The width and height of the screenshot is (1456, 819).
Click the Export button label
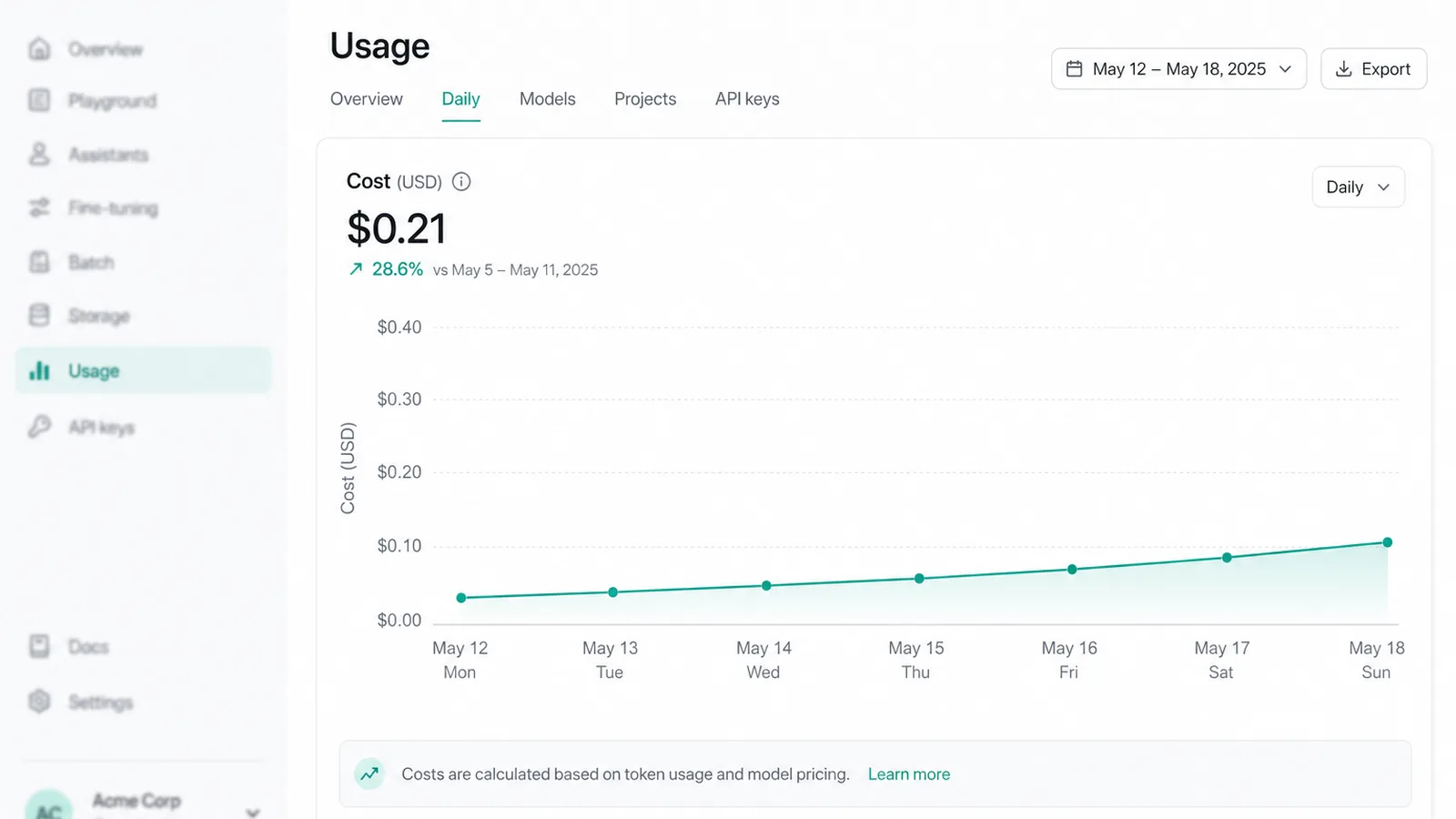pyautogui.click(x=1386, y=69)
